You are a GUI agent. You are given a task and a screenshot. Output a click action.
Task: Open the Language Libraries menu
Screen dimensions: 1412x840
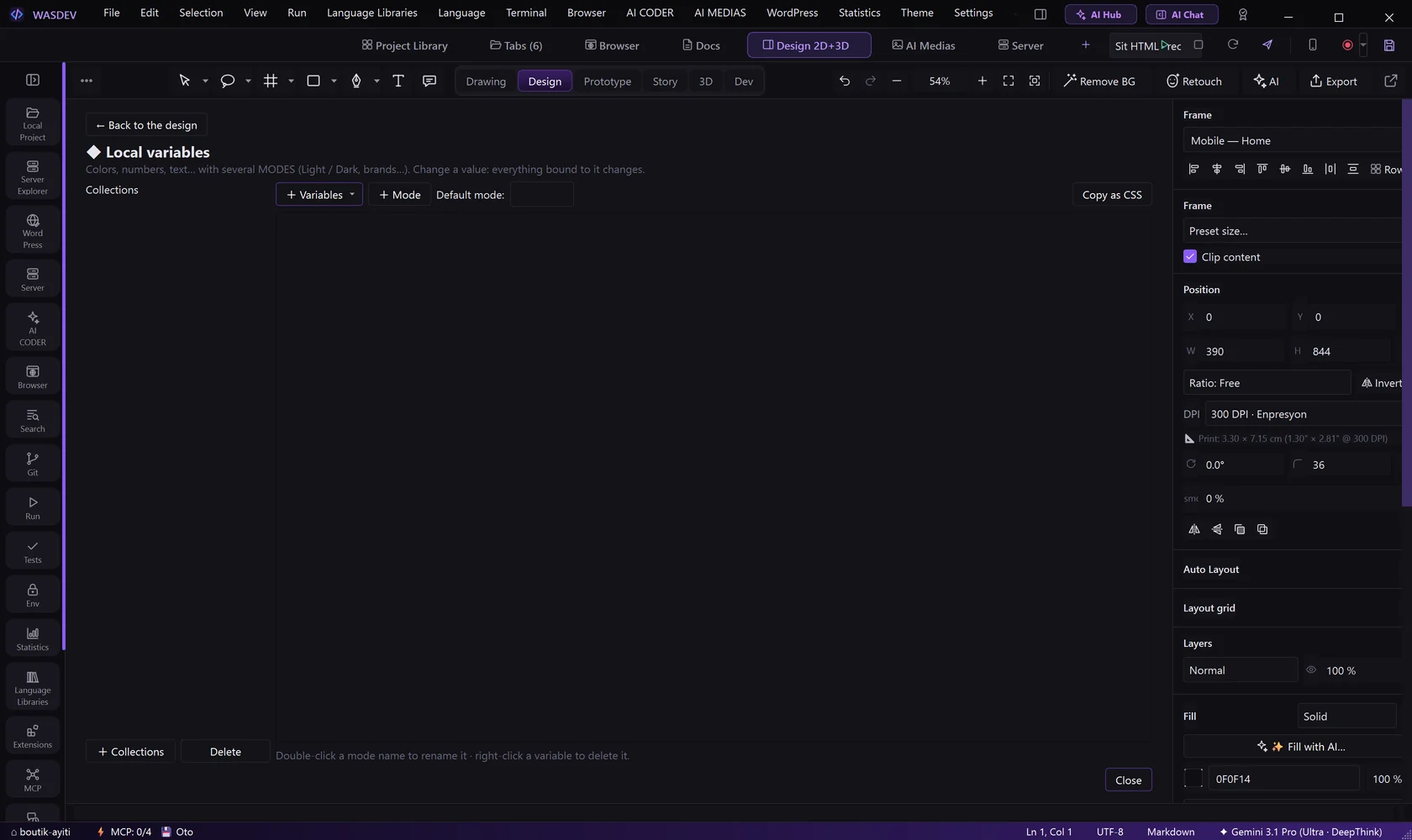[x=371, y=13]
